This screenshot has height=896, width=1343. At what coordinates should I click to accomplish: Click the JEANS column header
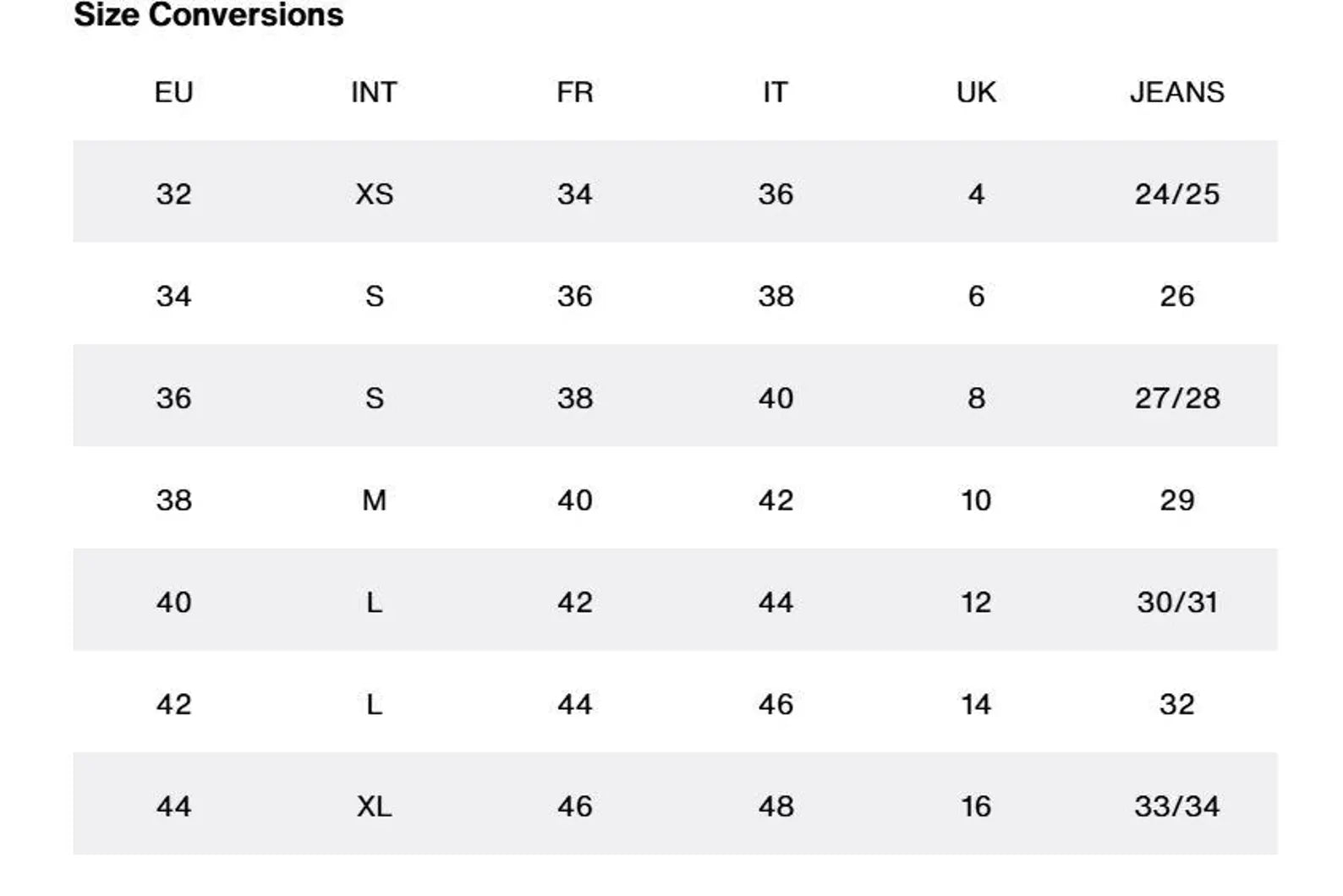[x=1176, y=92]
